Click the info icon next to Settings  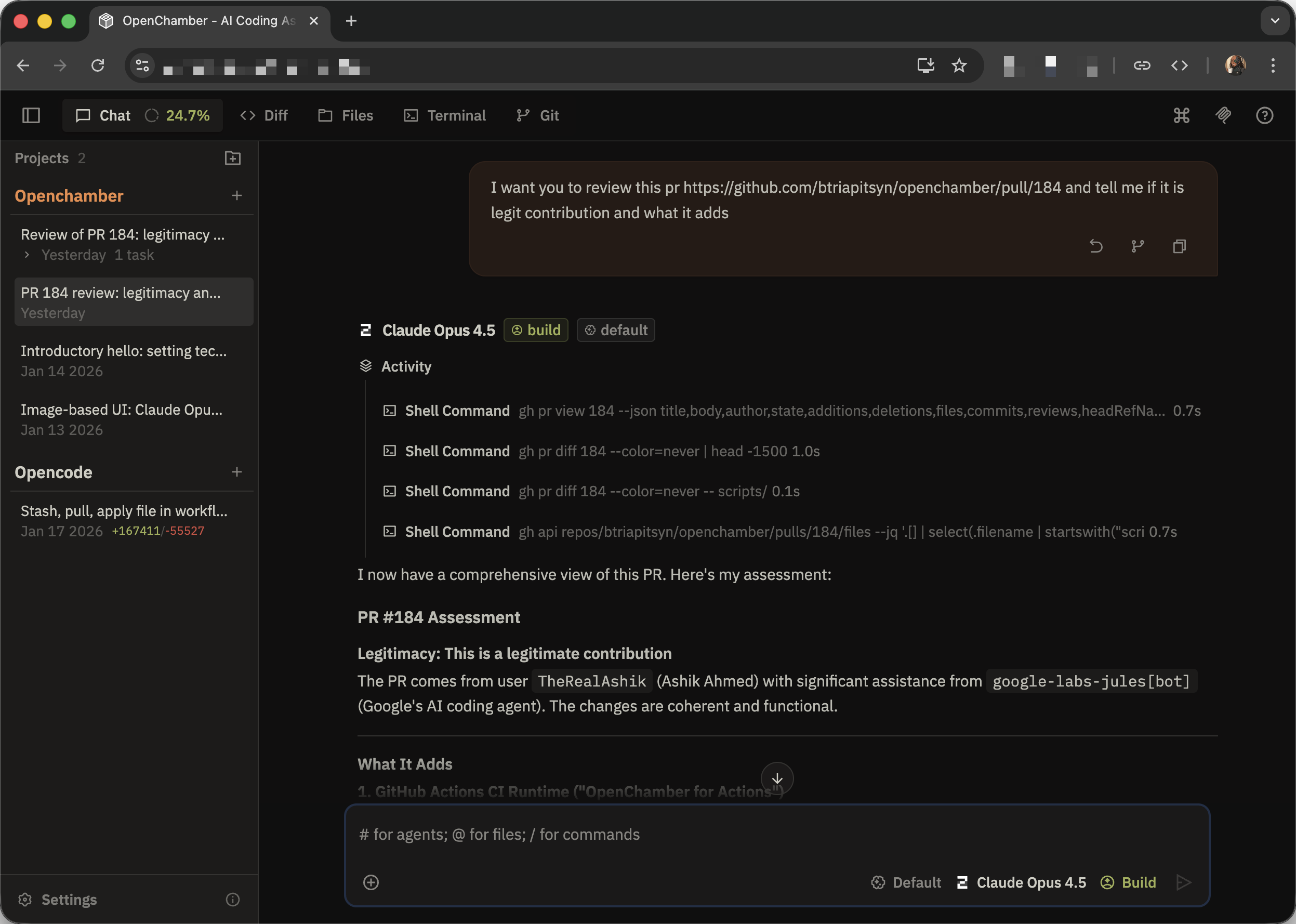pos(233,900)
